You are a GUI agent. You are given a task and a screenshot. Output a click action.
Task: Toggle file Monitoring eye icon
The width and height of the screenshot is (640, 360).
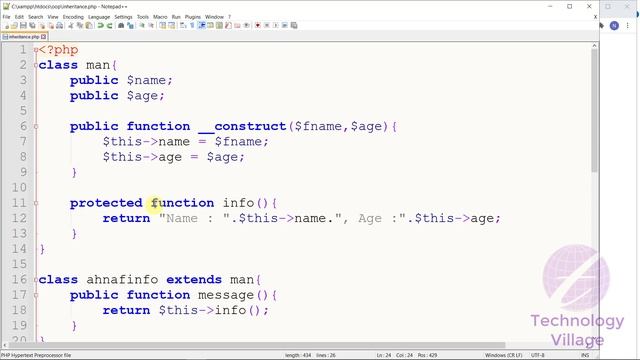(x=247, y=25)
